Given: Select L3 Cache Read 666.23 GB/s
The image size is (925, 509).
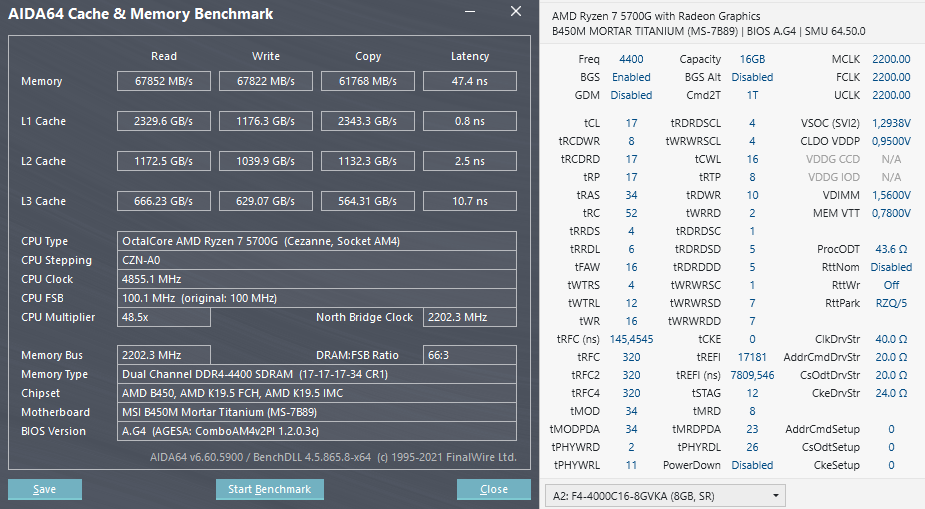Looking at the screenshot, I should [164, 201].
